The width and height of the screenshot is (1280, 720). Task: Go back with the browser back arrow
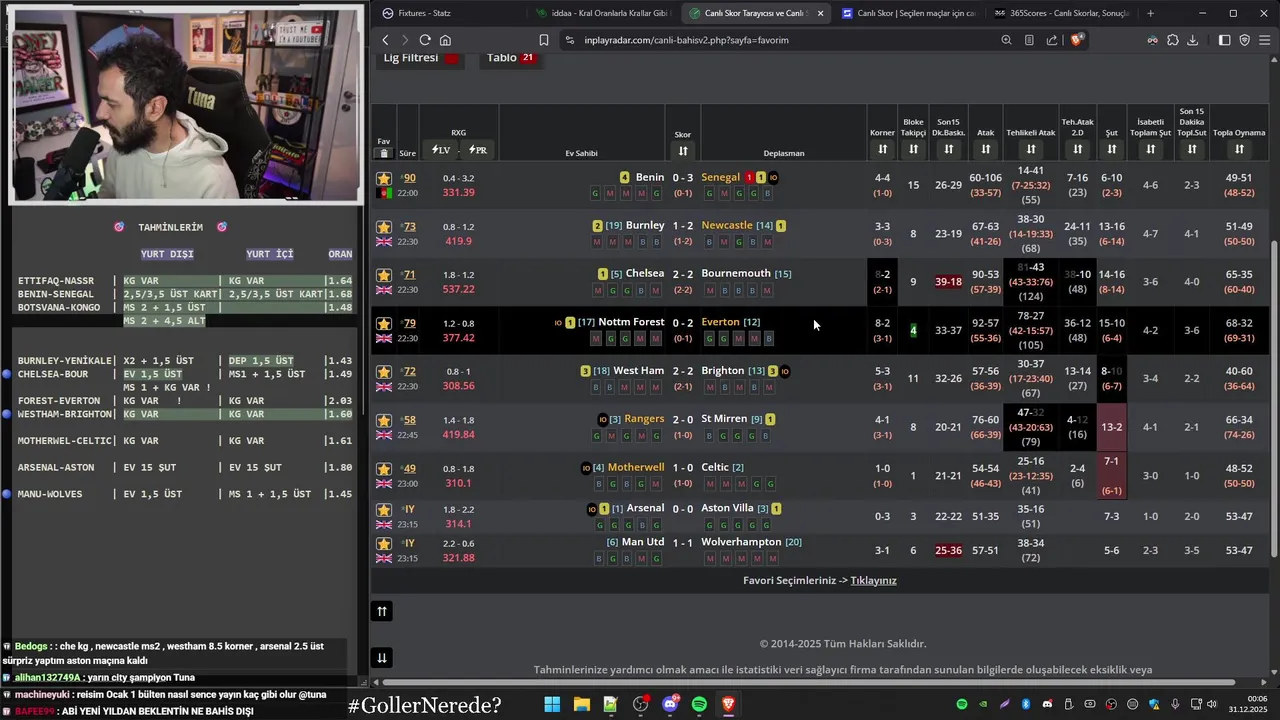(385, 40)
